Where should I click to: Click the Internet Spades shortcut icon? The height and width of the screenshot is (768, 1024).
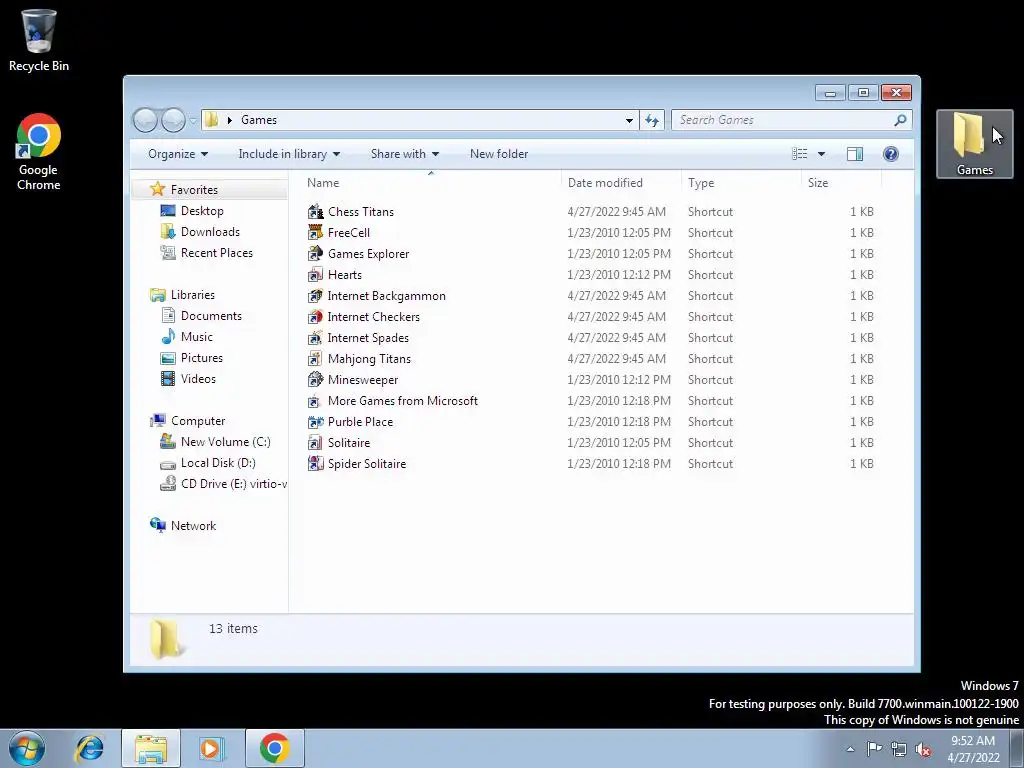(315, 338)
